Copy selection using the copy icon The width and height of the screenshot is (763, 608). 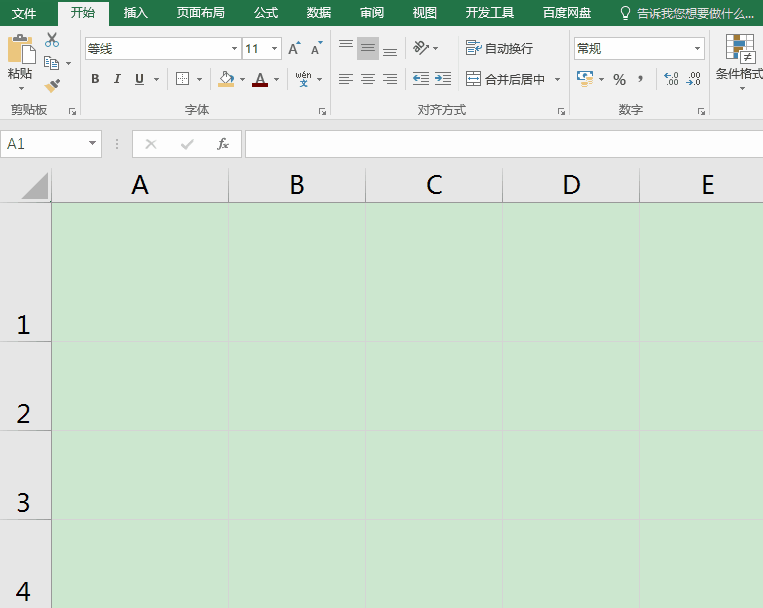click(x=51, y=63)
